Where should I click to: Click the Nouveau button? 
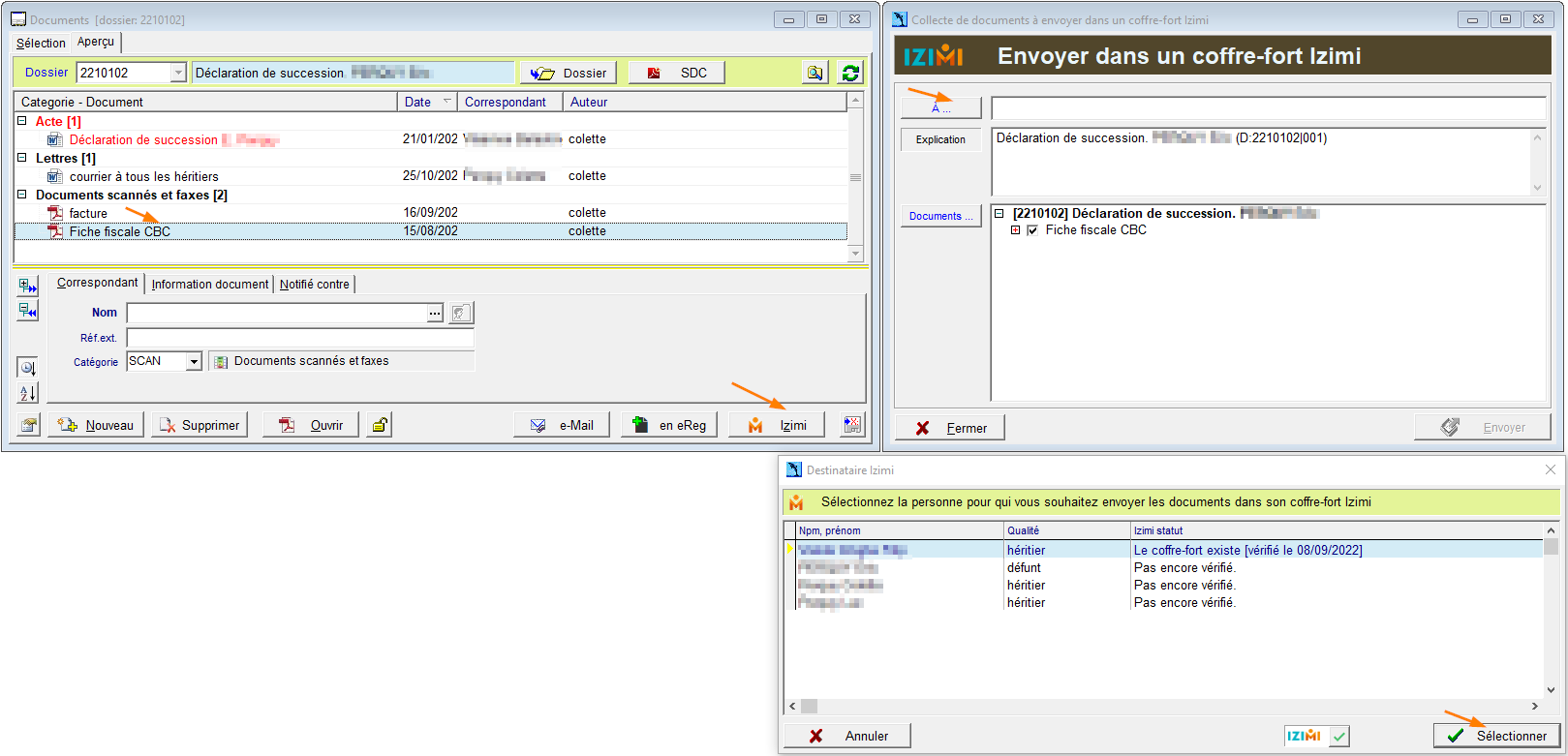pyautogui.click(x=96, y=425)
